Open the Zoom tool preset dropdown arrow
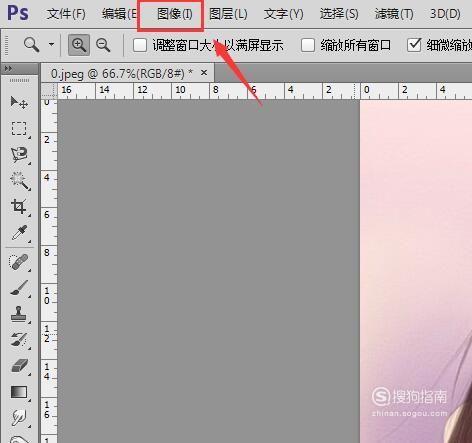Viewport: 472px width, 443px height. click(x=51, y=44)
